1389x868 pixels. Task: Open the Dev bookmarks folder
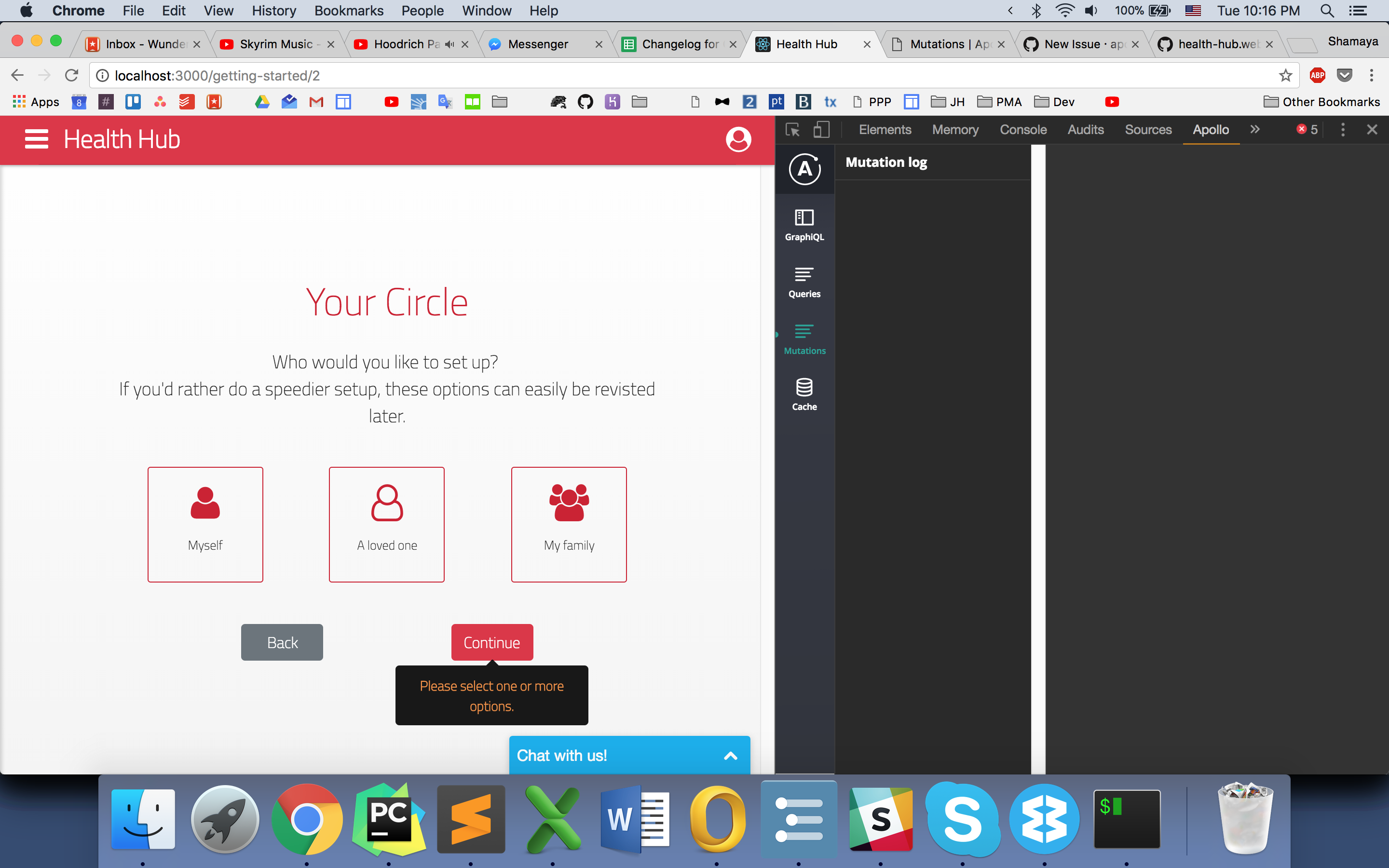click(1054, 102)
